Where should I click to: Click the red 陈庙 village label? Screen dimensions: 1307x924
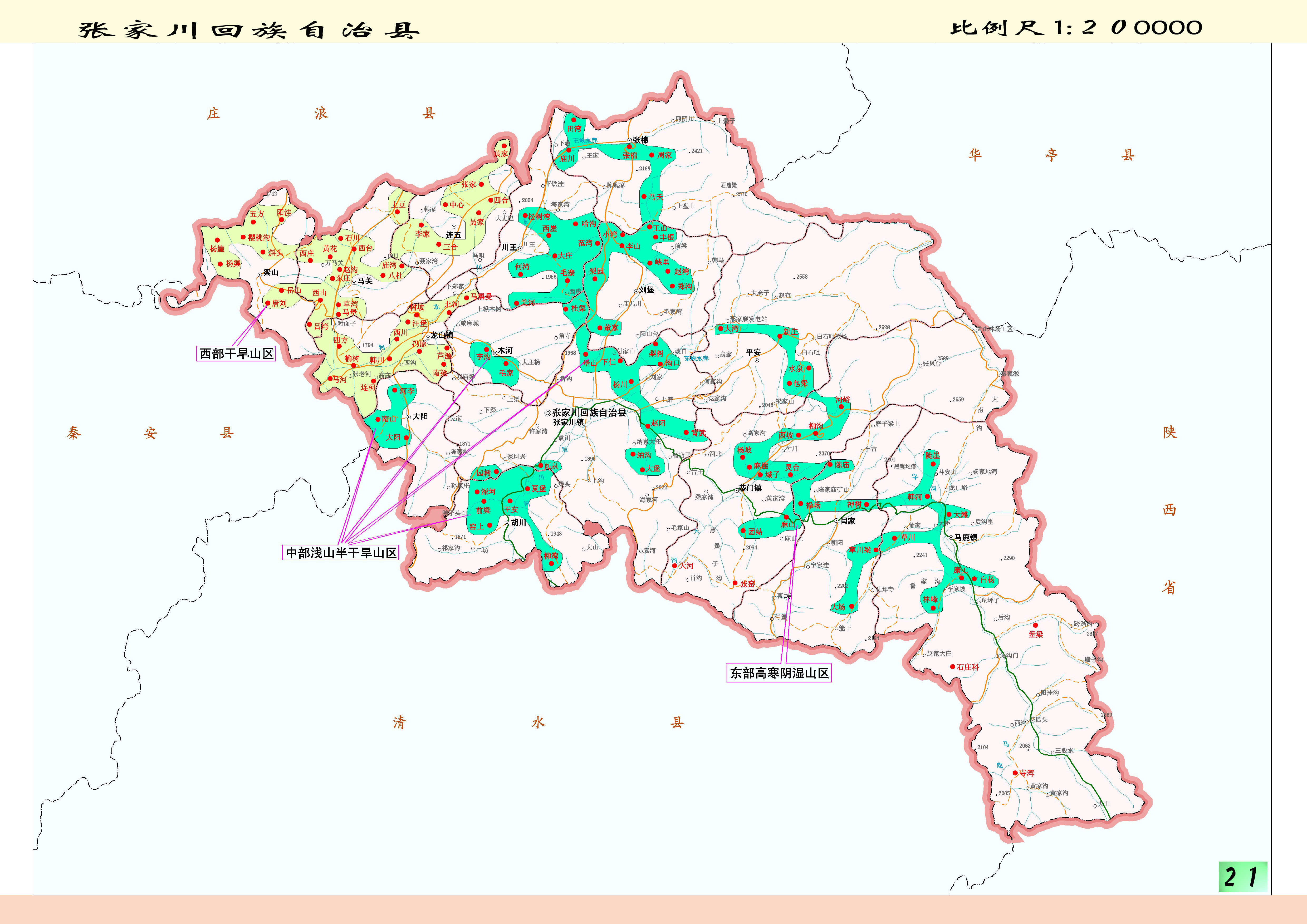click(x=842, y=465)
